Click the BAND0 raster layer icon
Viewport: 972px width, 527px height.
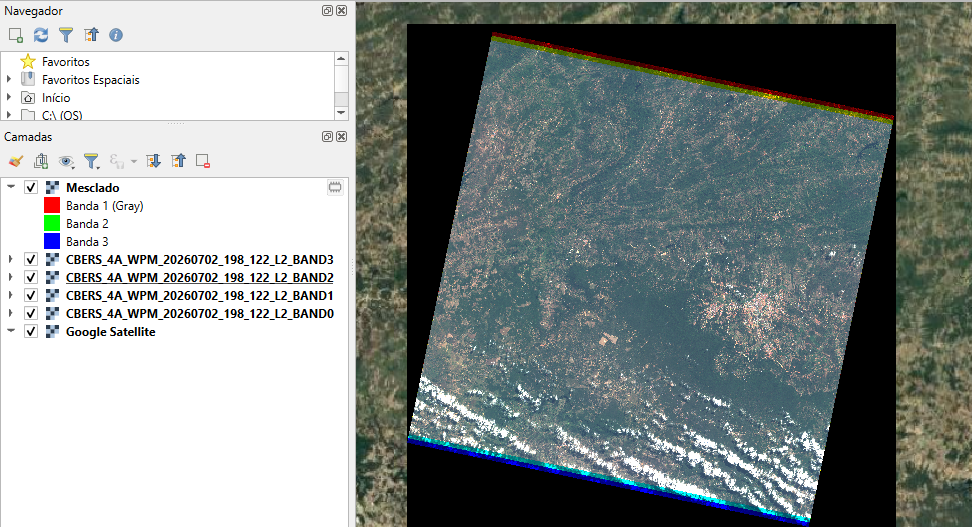[53, 313]
